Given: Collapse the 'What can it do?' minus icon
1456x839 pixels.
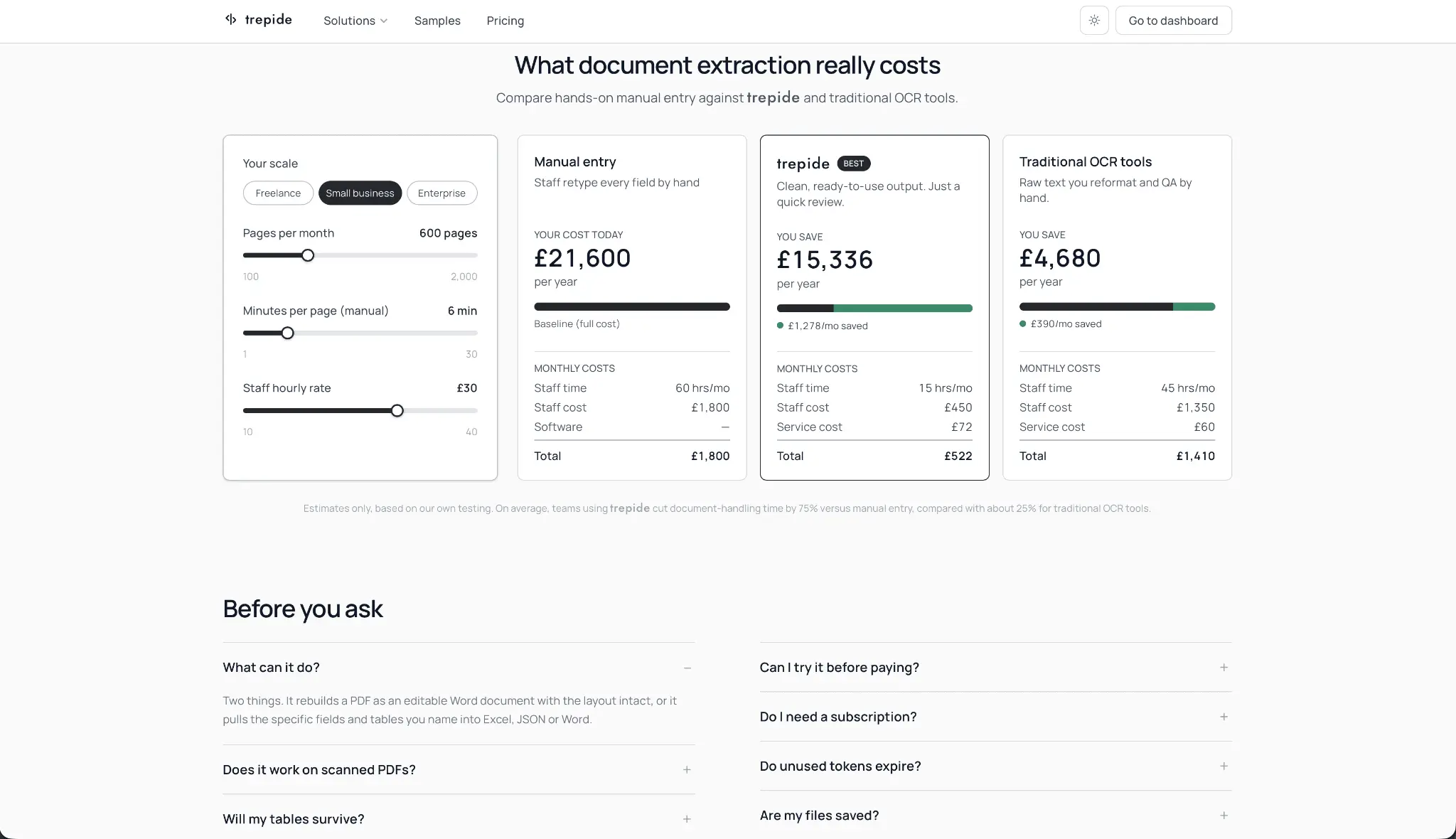Looking at the screenshot, I should coord(687,668).
